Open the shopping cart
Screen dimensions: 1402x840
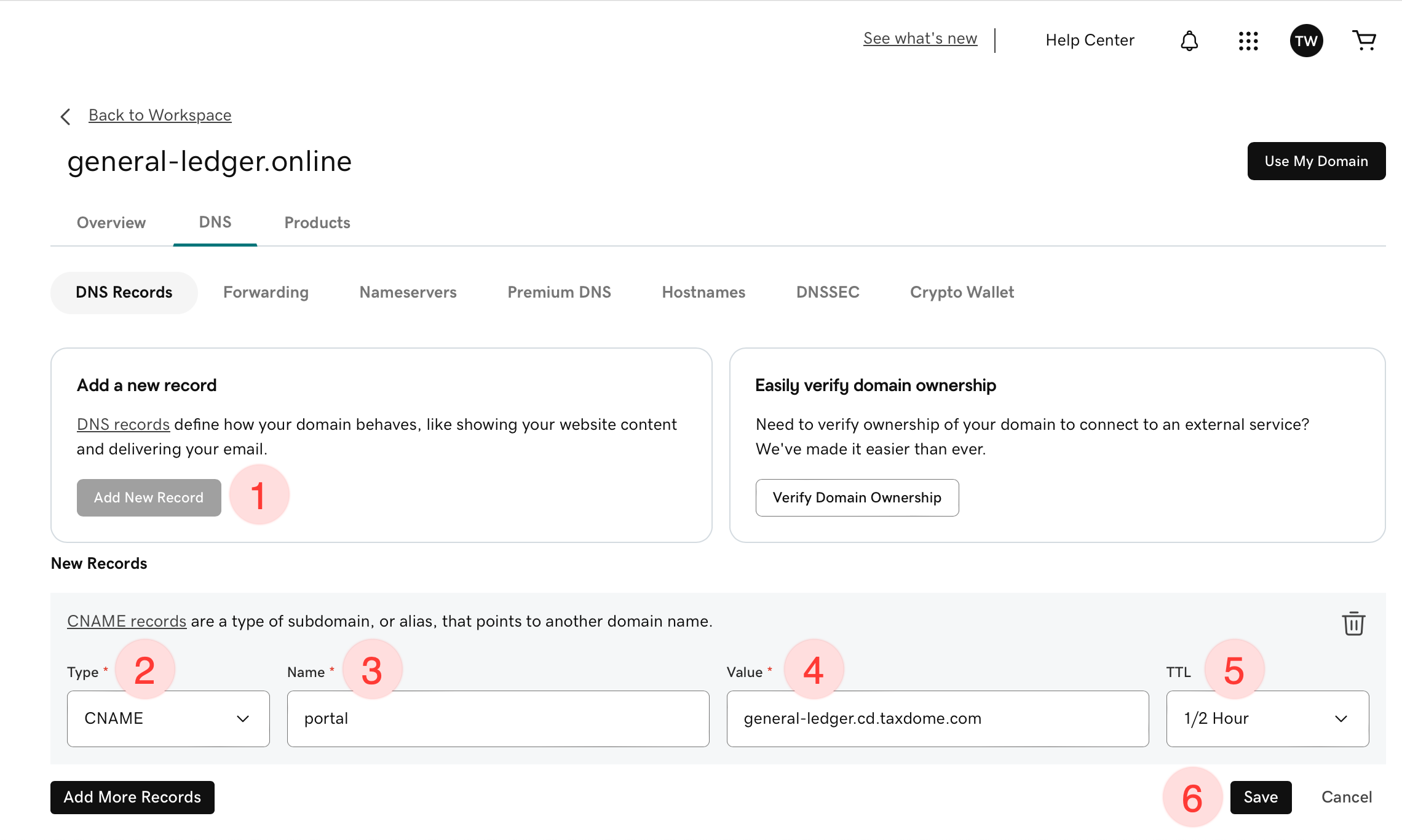[x=1364, y=41]
